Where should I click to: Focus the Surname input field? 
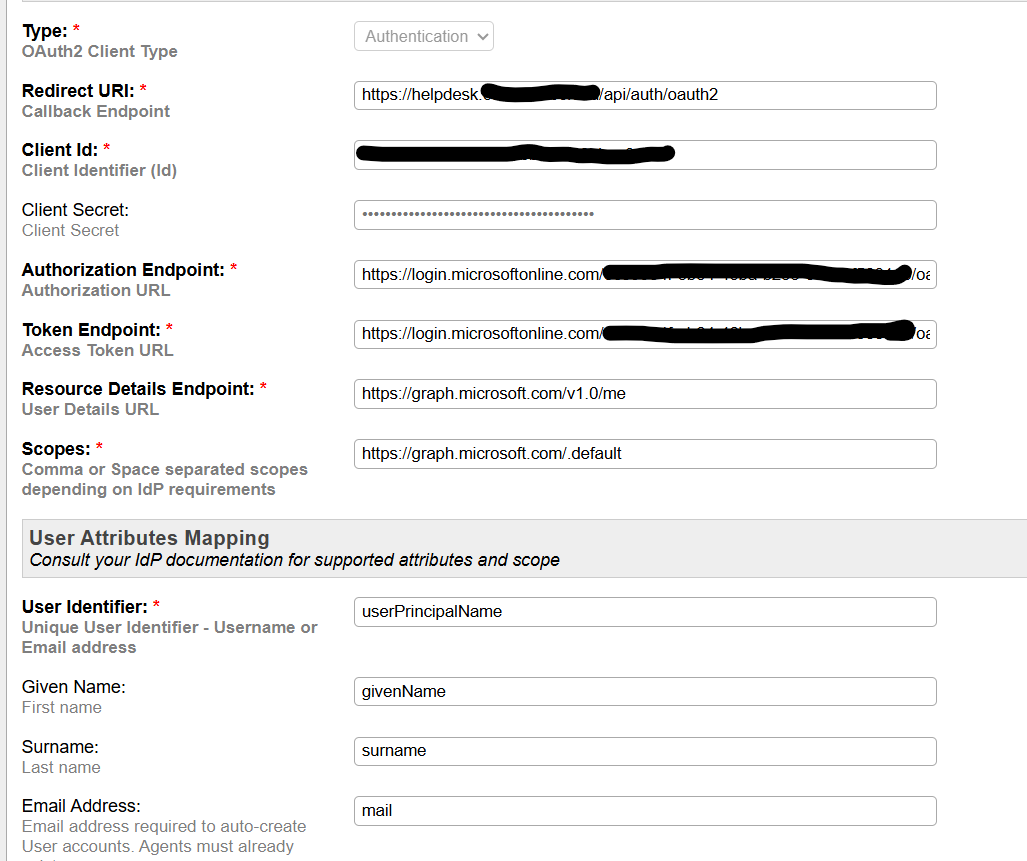(x=644, y=751)
